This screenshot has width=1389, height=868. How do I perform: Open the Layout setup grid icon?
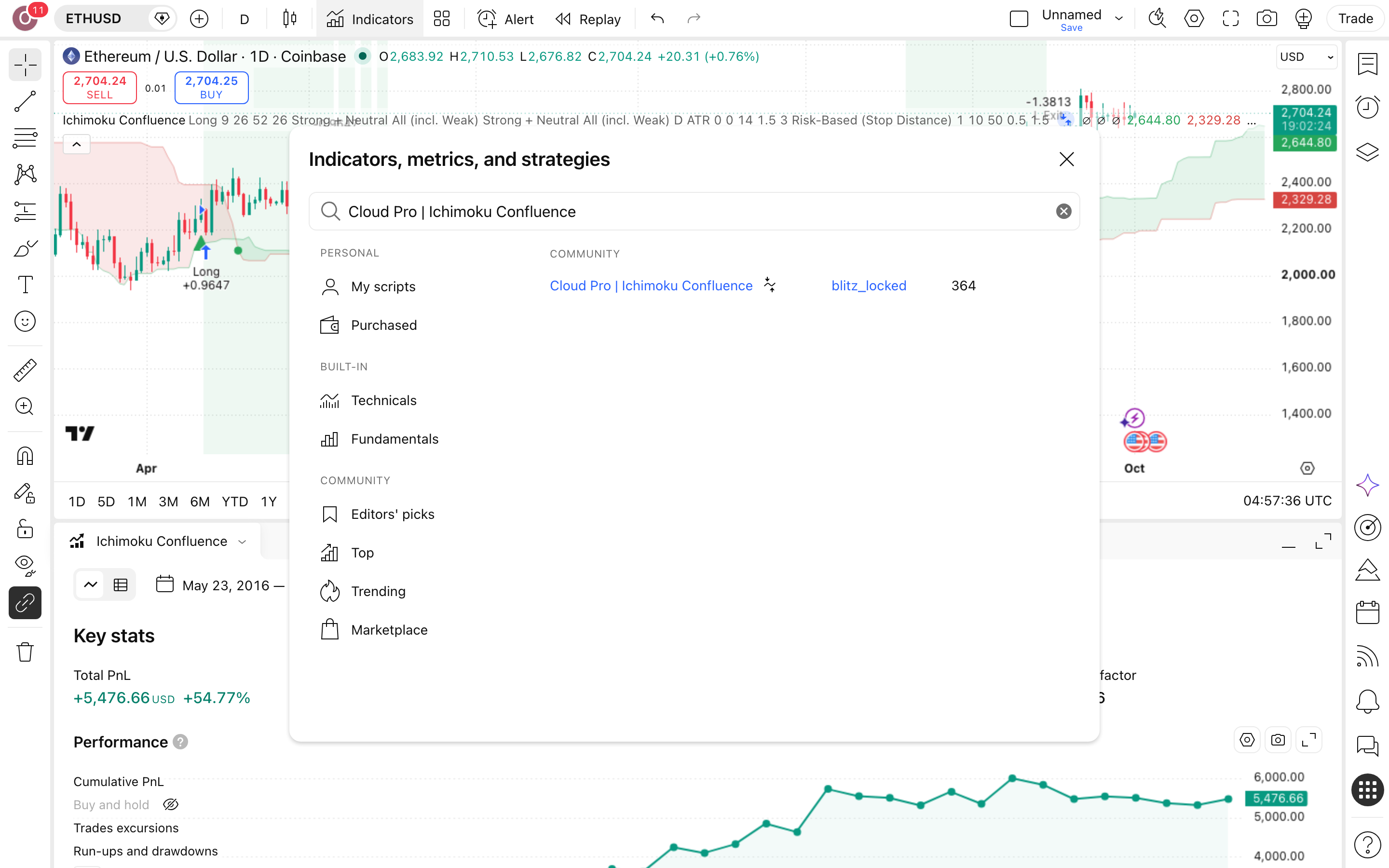pos(441,19)
